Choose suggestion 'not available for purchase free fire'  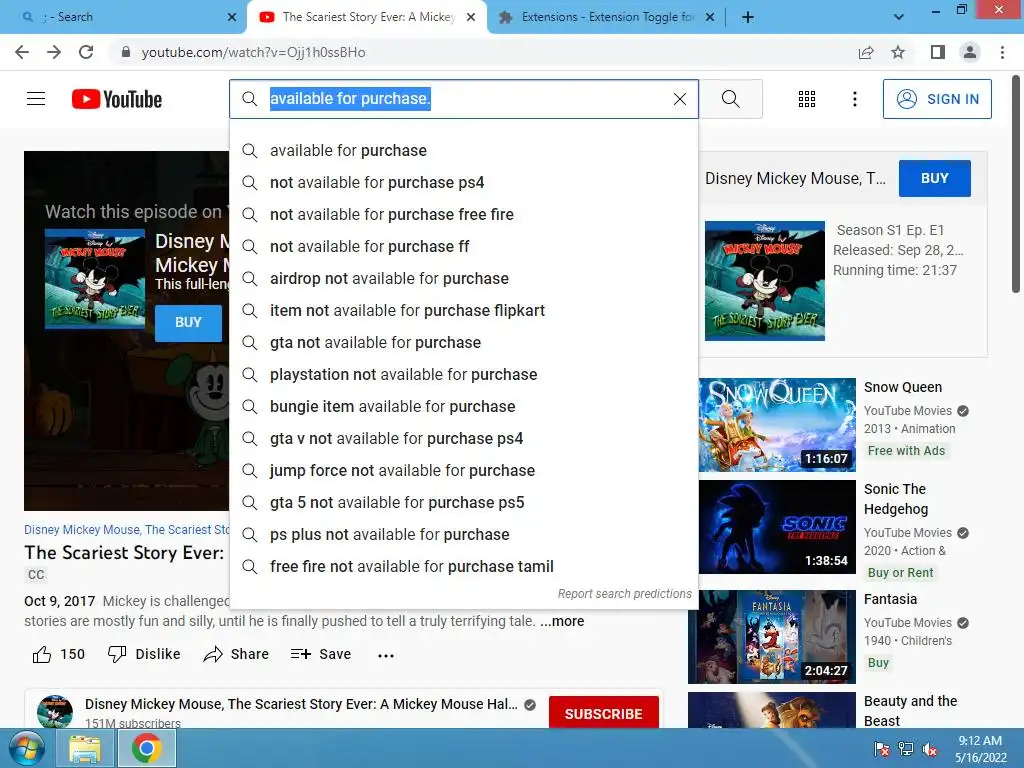pyautogui.click(x=464, y=214)
